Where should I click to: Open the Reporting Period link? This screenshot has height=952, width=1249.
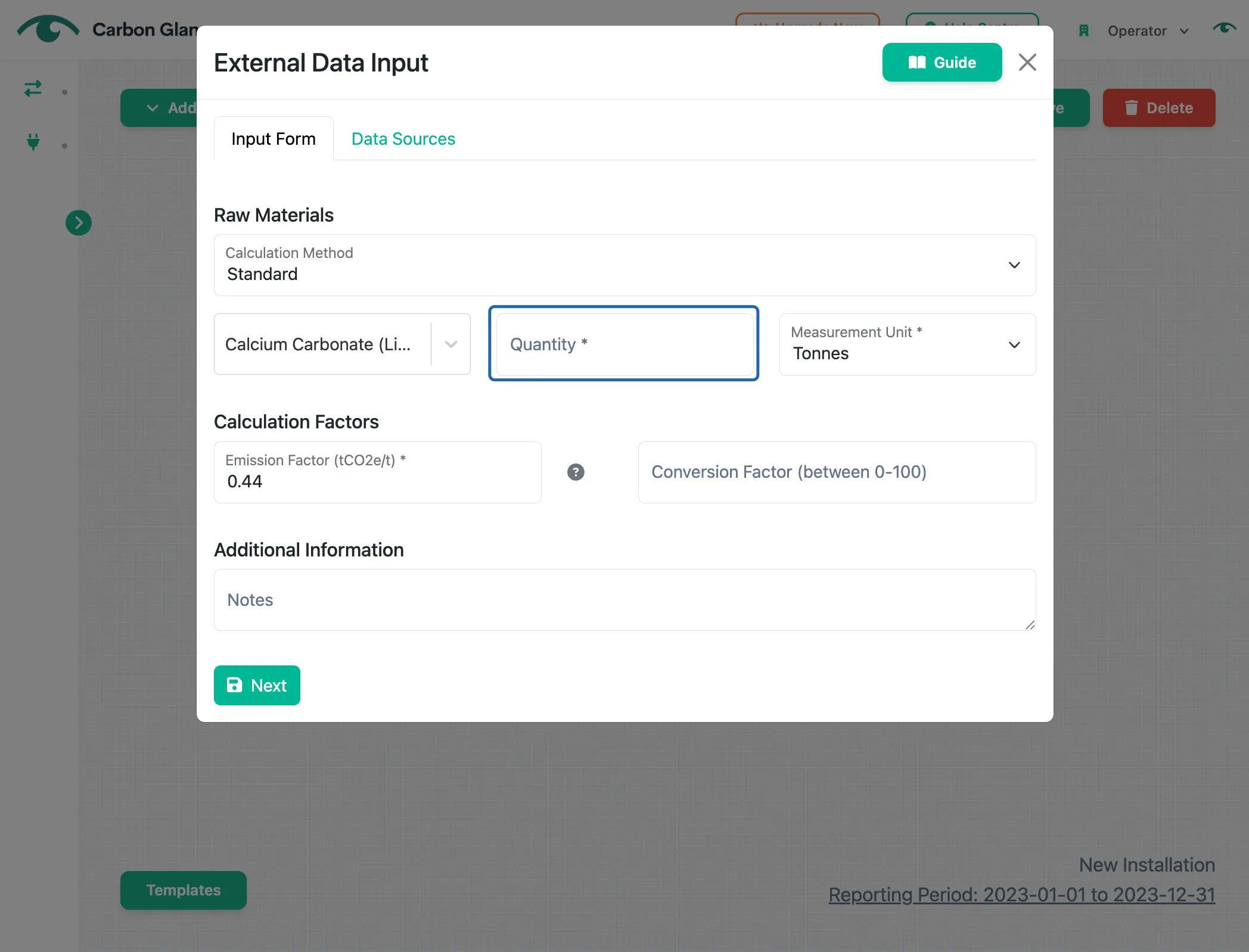[x=1022, y=895]
